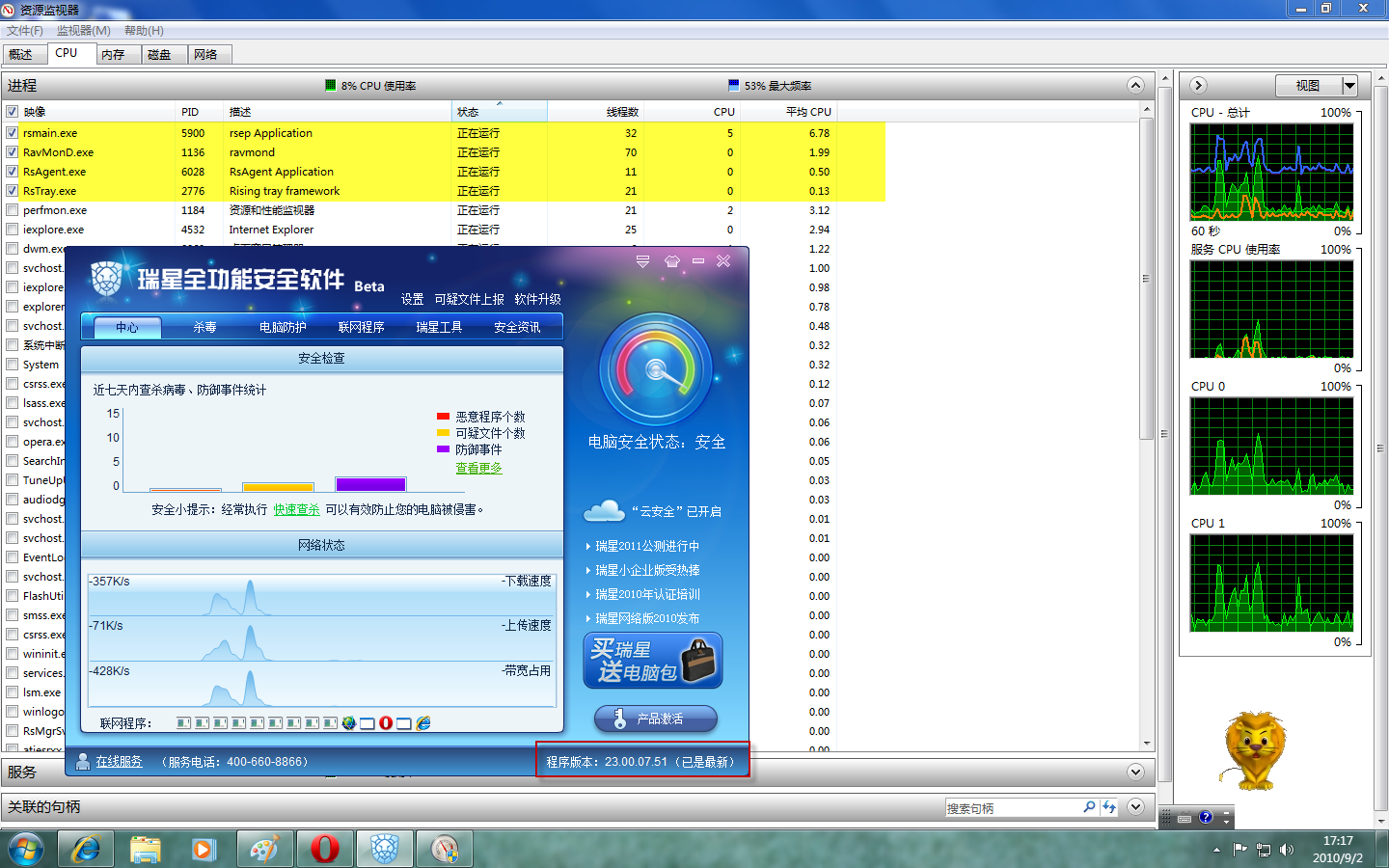Click the blue help icon on the language bar
Screen dimensions: 1389x868
[1206, 818]
